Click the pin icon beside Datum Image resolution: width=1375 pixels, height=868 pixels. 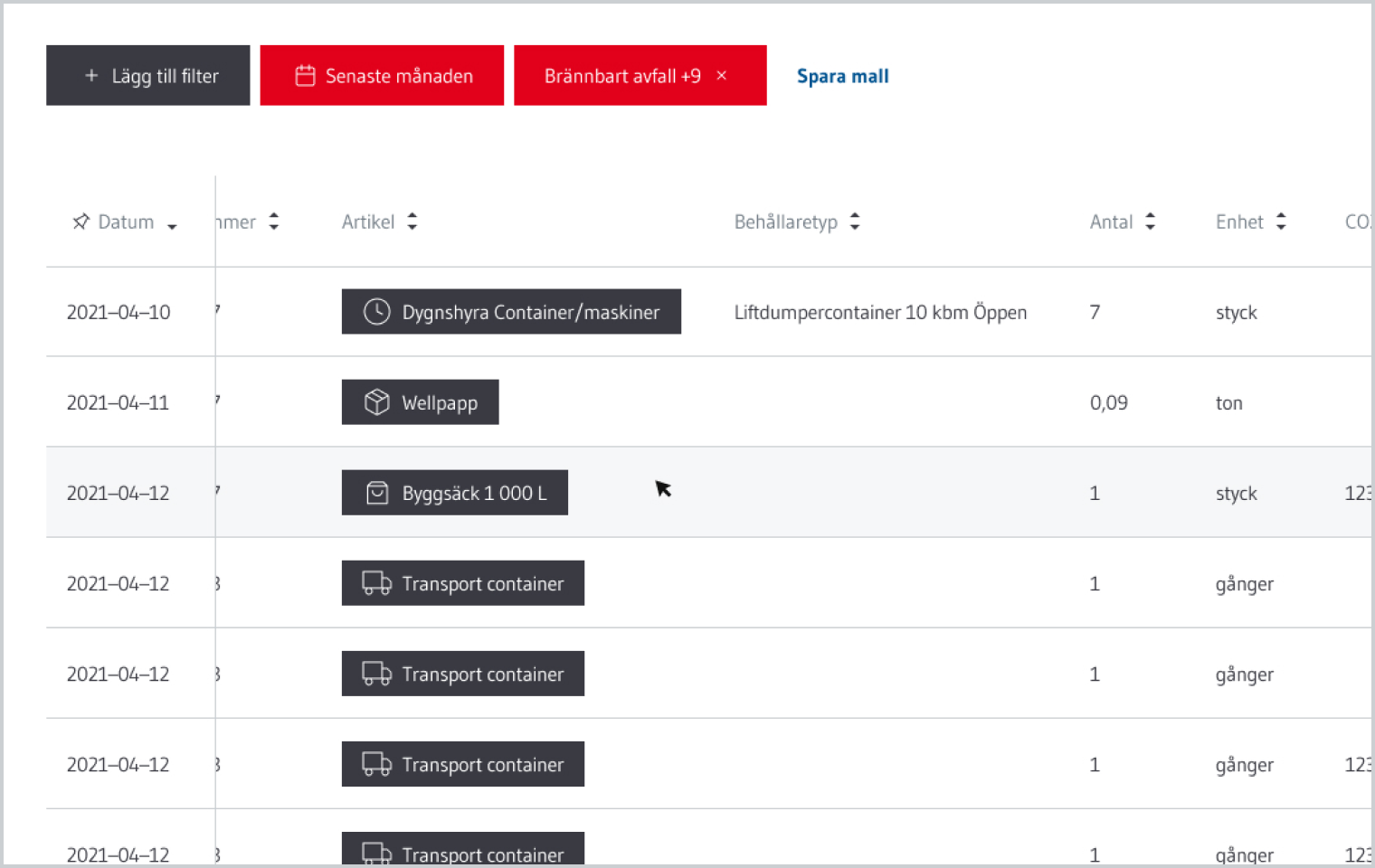coord(81,222)
